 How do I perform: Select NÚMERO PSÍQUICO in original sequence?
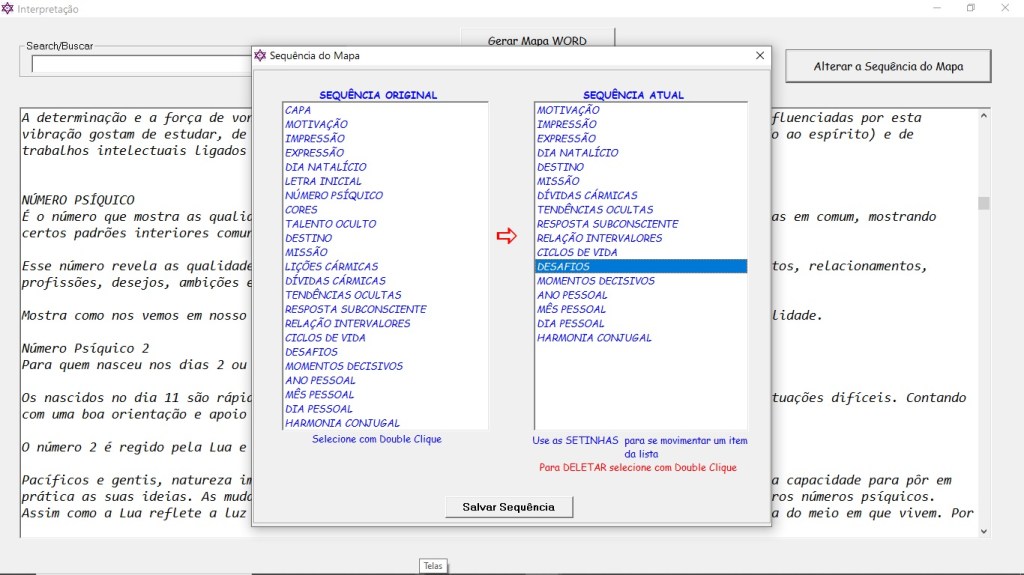click(x=333, y=195)
